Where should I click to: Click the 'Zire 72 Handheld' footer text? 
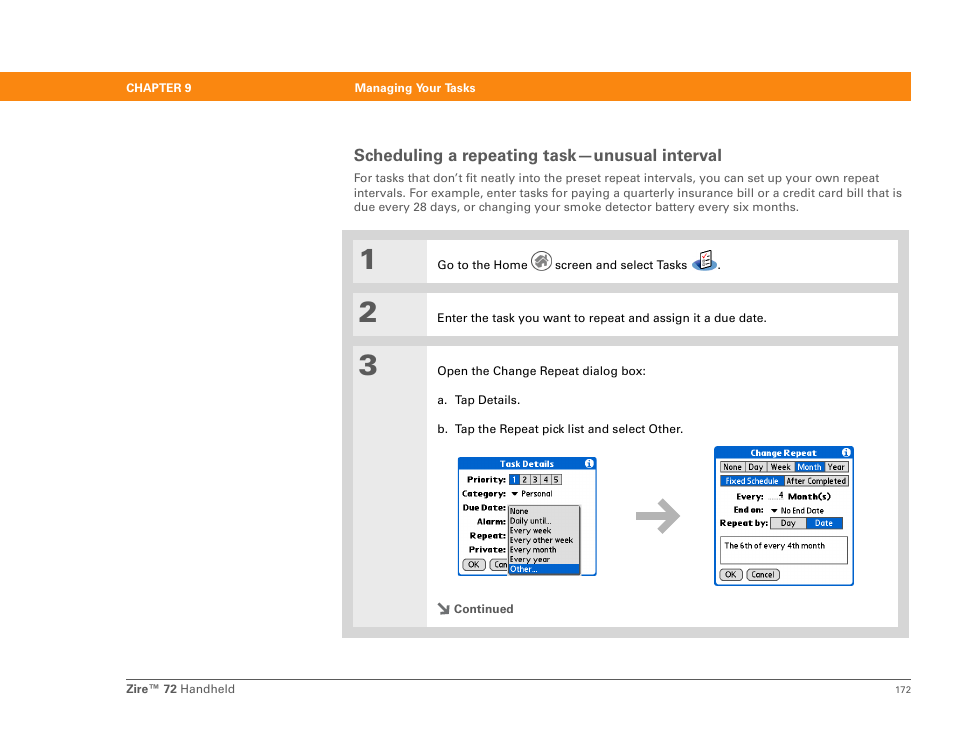(x=180, y=689)
